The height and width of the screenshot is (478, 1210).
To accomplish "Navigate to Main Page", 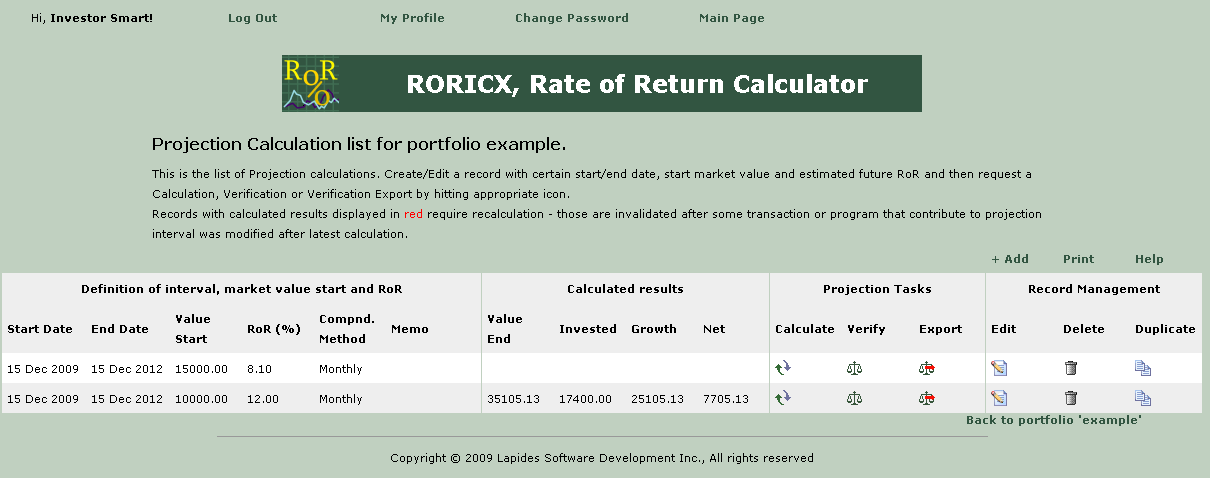I will click(731, 18).
